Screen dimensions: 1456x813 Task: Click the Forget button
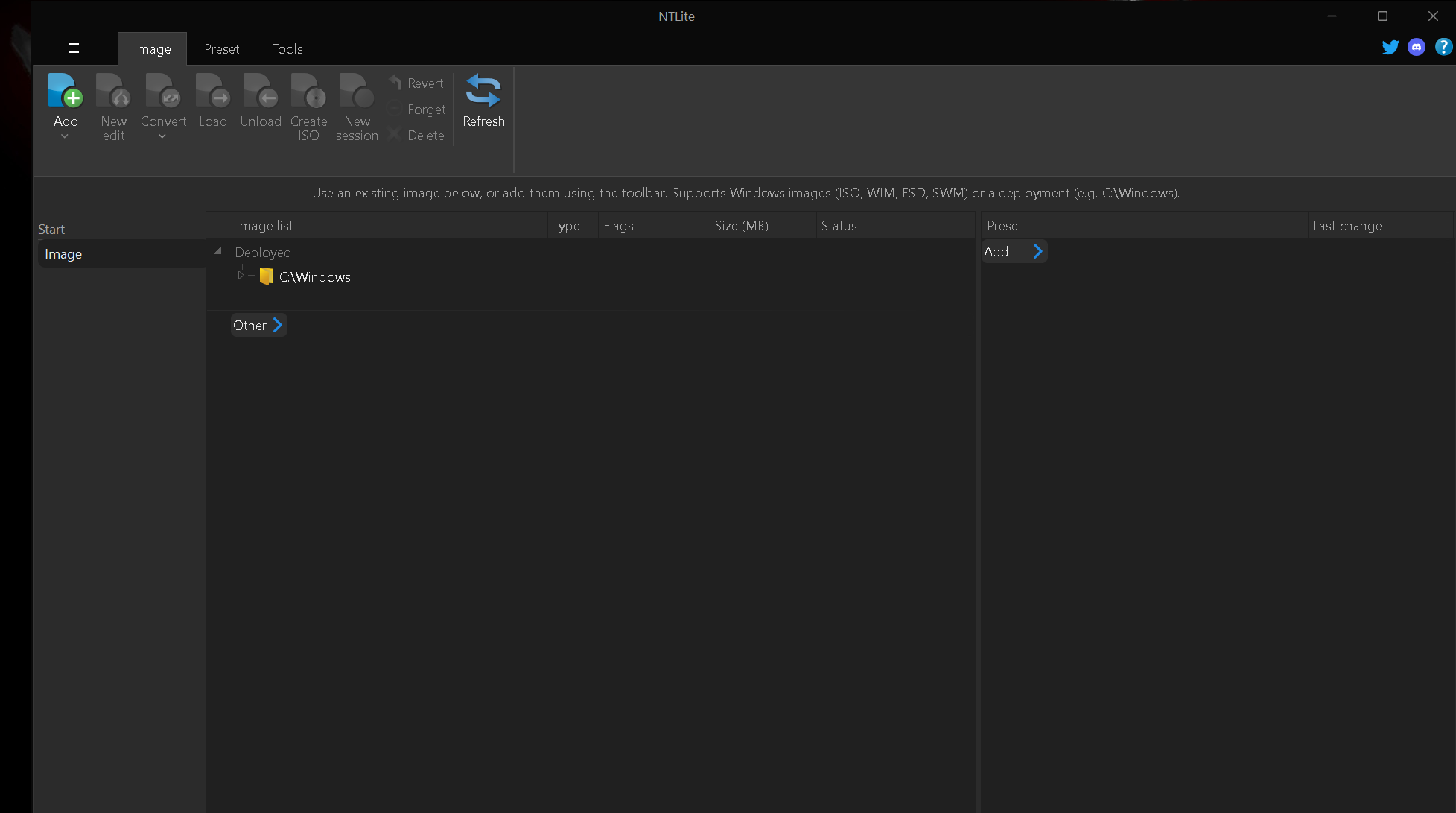tap(417, 110)
